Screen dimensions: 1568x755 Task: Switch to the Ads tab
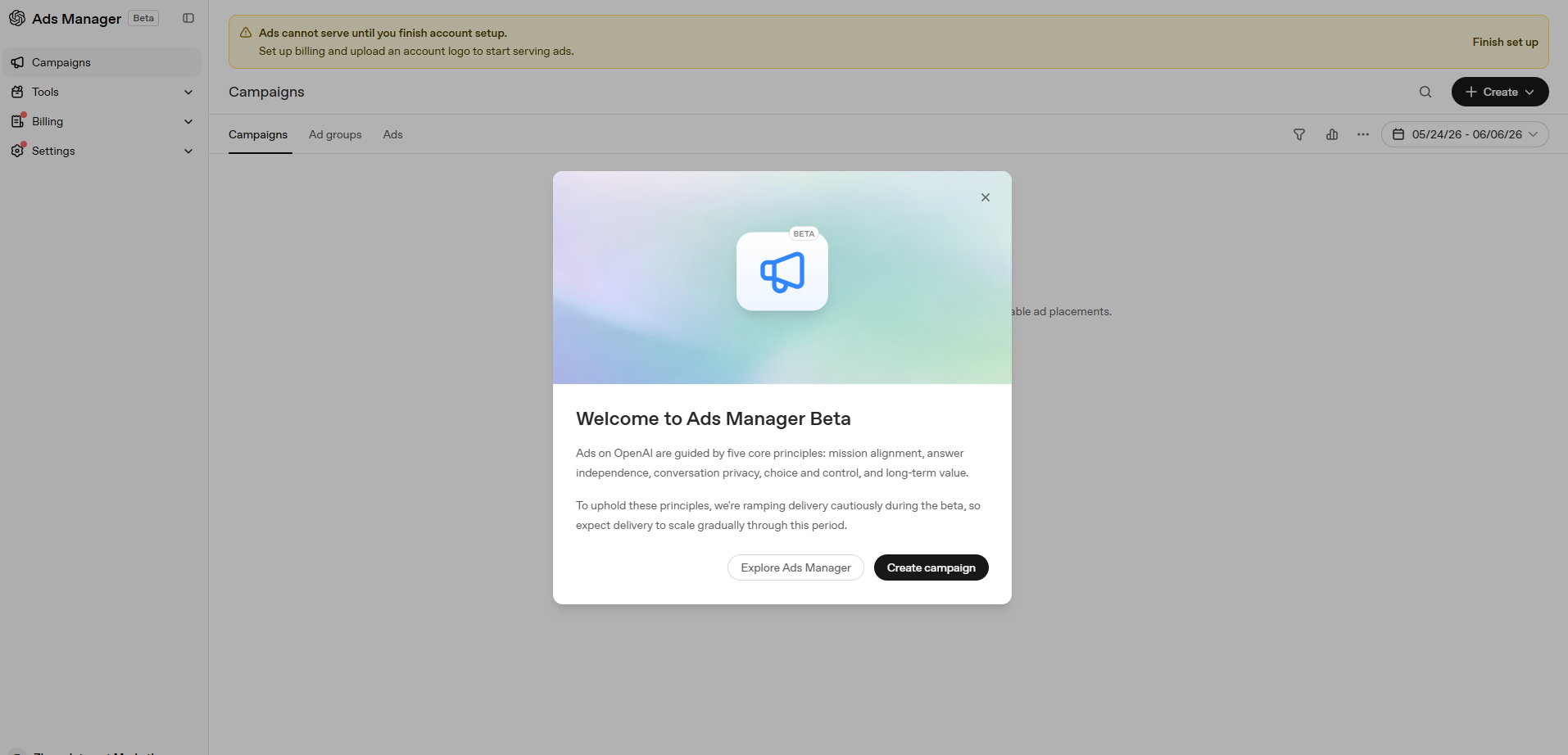(x=393, y=134)
